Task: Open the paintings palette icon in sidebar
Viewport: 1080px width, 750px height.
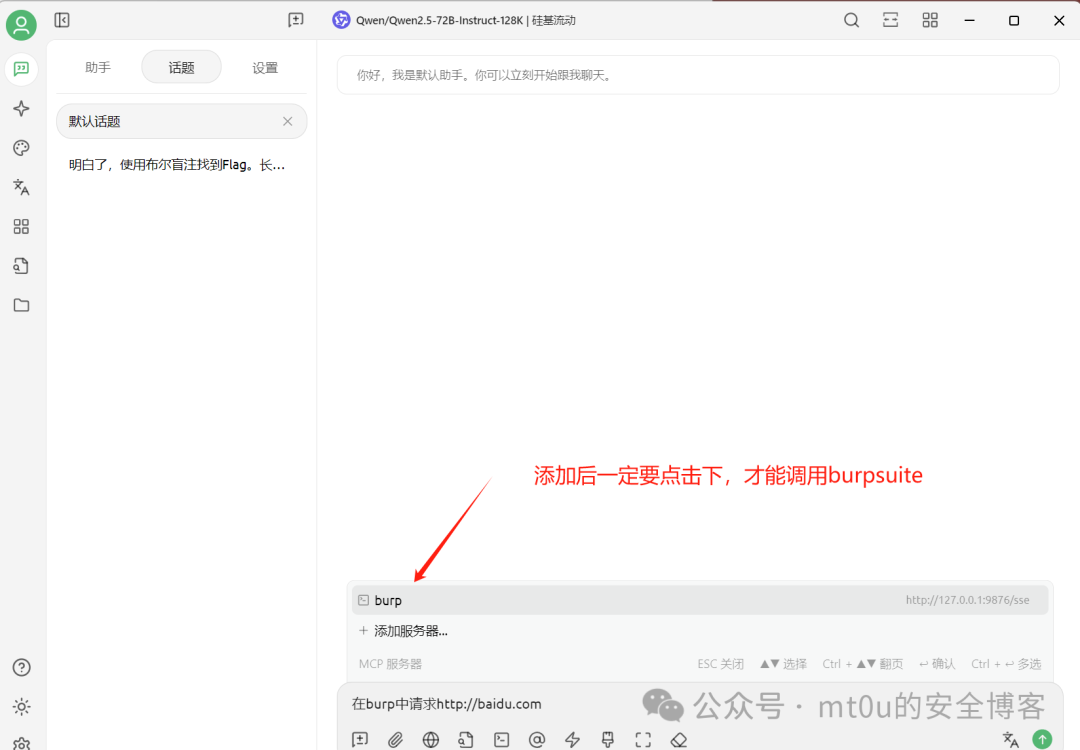Action: (21, 147)
